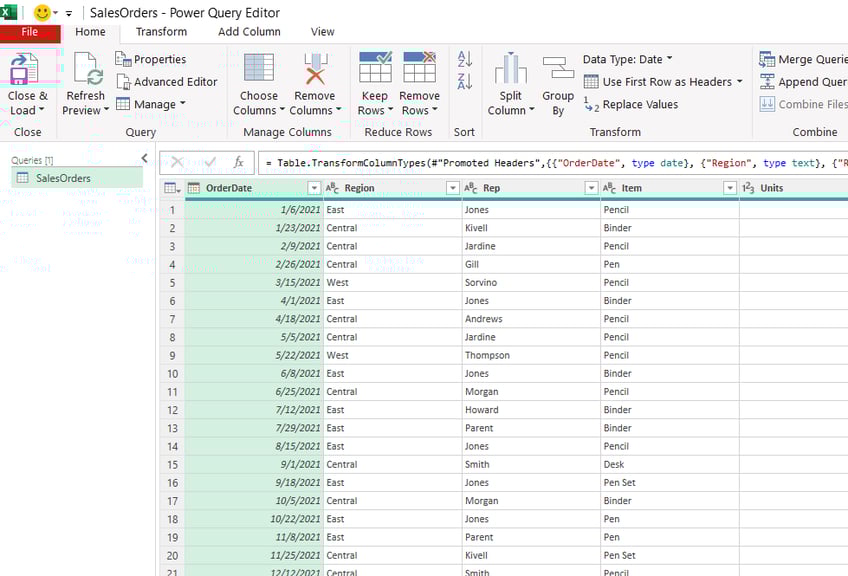This screenshot has width=848, height=576.
Task: Click OrderDate date type icon
Action: 194,188
